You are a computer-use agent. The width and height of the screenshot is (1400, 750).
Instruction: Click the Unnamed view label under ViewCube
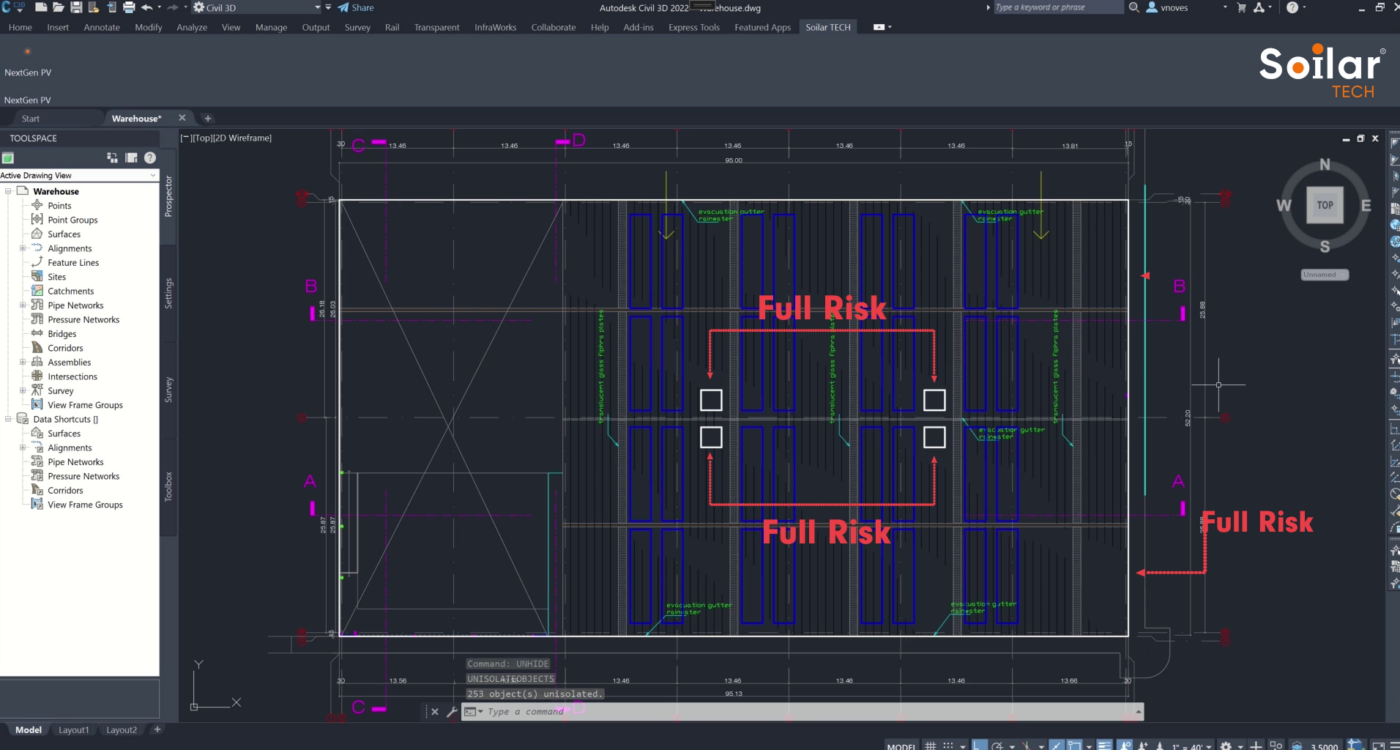1325,274
